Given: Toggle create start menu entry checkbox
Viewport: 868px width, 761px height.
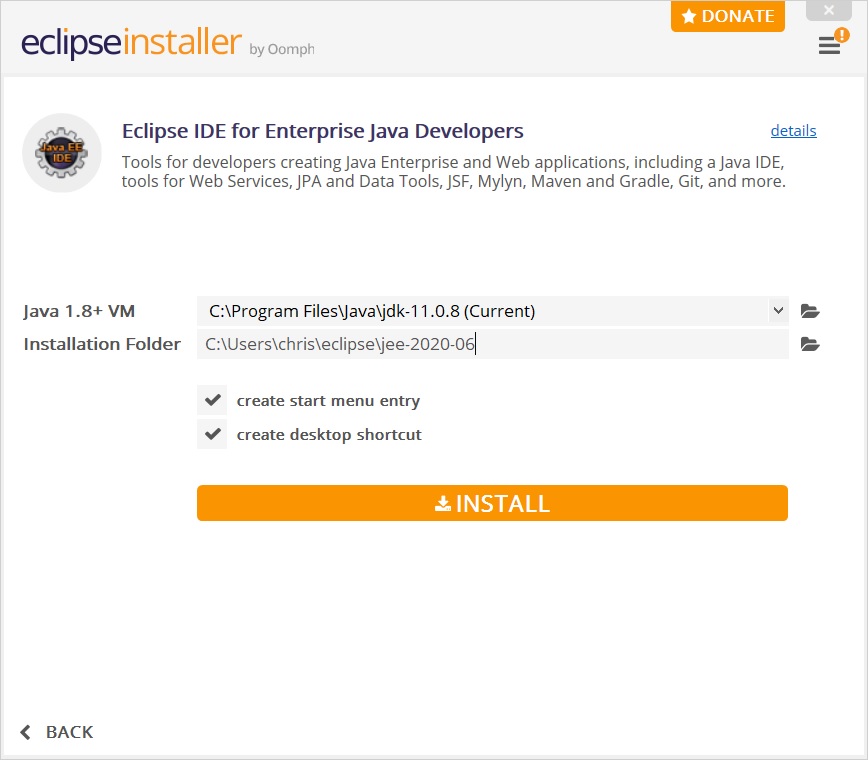Looking at the screenshot, I should [x=212, y=400].
